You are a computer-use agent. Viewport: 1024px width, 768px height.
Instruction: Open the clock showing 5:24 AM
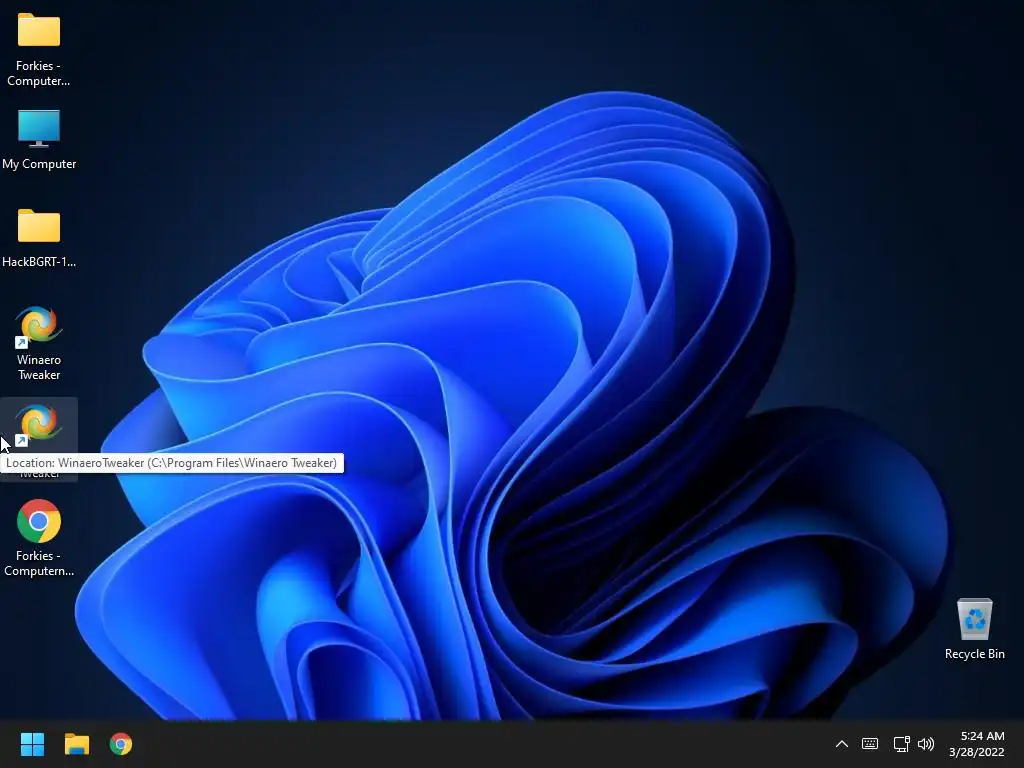[976, 744]
